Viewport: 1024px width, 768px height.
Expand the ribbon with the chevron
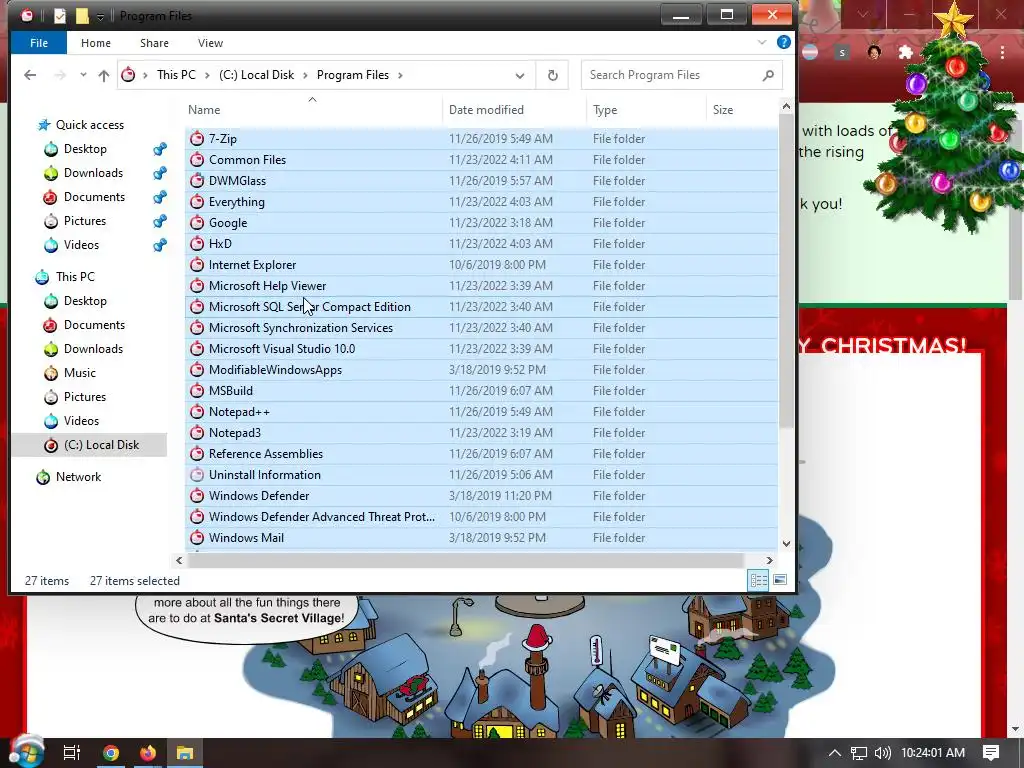coord(761,42)
